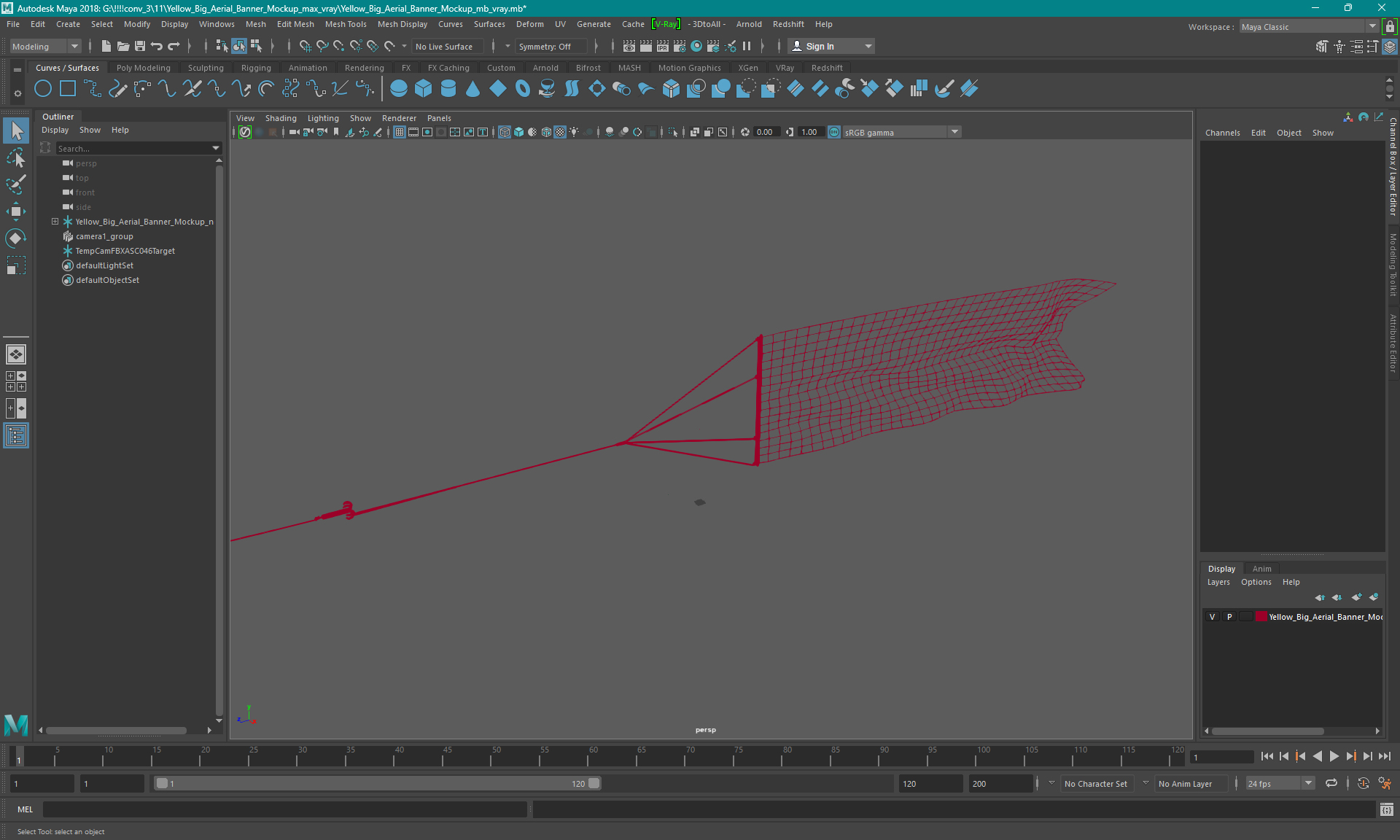Activate the Scale tool in the toolbox
This screenshot has height=840, width=1400.
[16, 265]
